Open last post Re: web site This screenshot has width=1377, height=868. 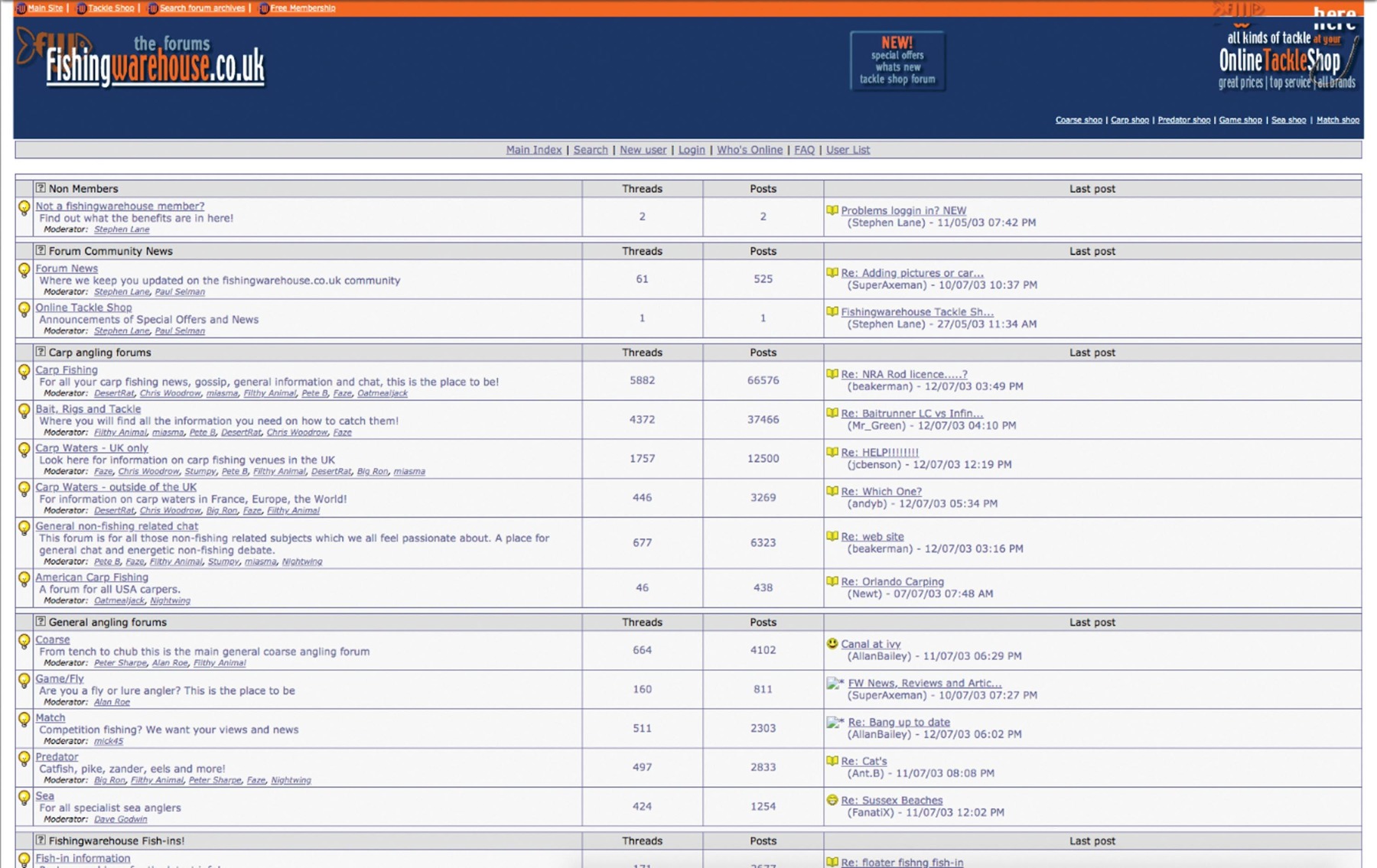[872, 537]
